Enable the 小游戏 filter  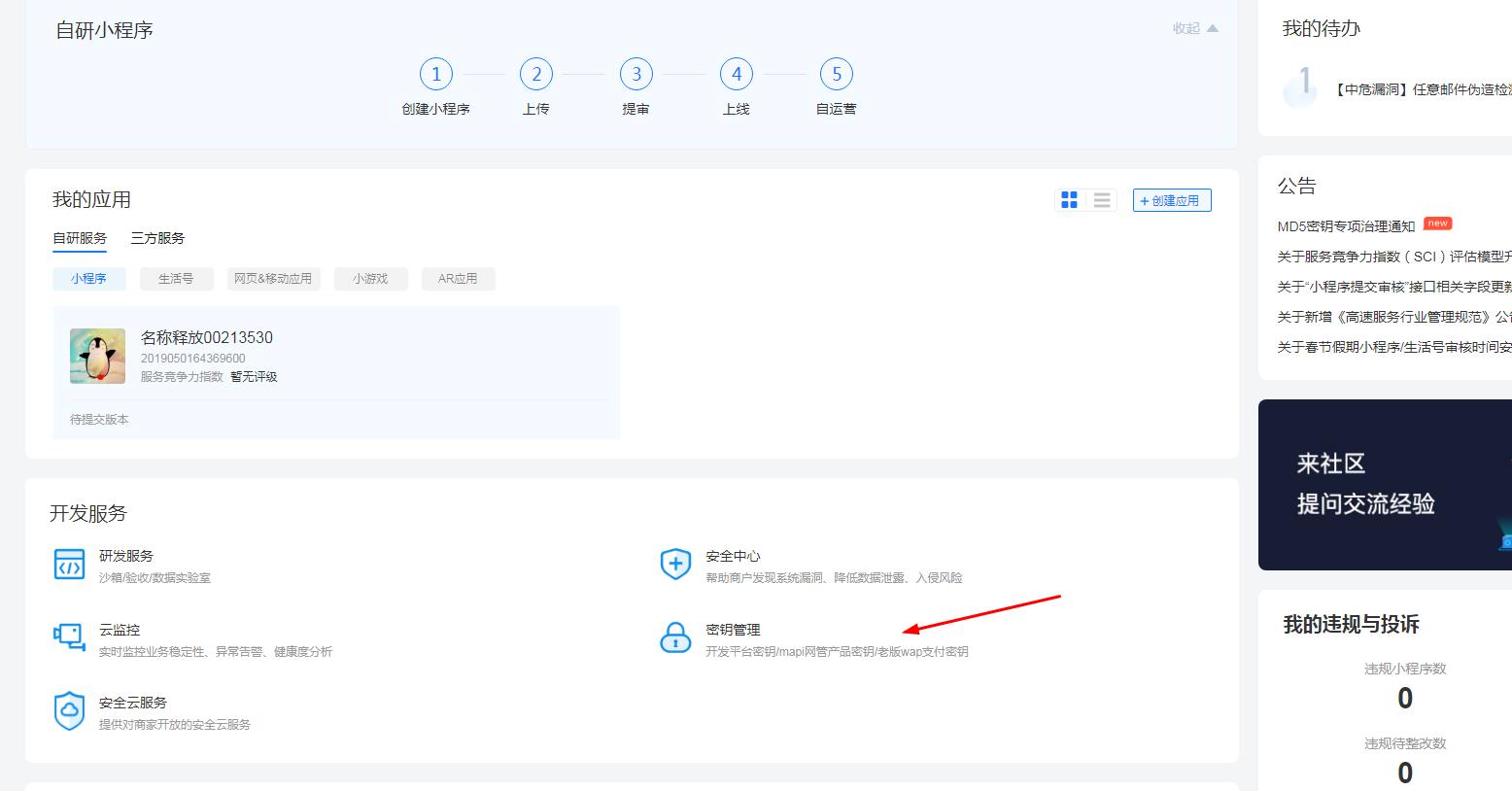(370, 278)
